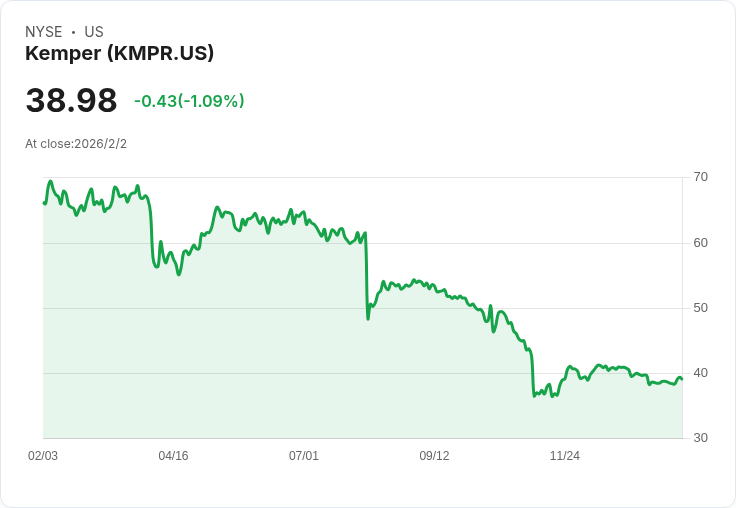The image size is (736, 508).
Task: Click the chart line's rightmost end point
Action: [682, 379]
